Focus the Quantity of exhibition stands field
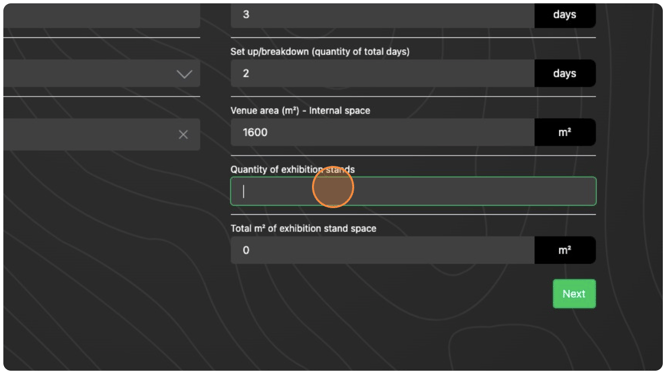The height and width of the screenshot is (375, 670). [413, 191]
